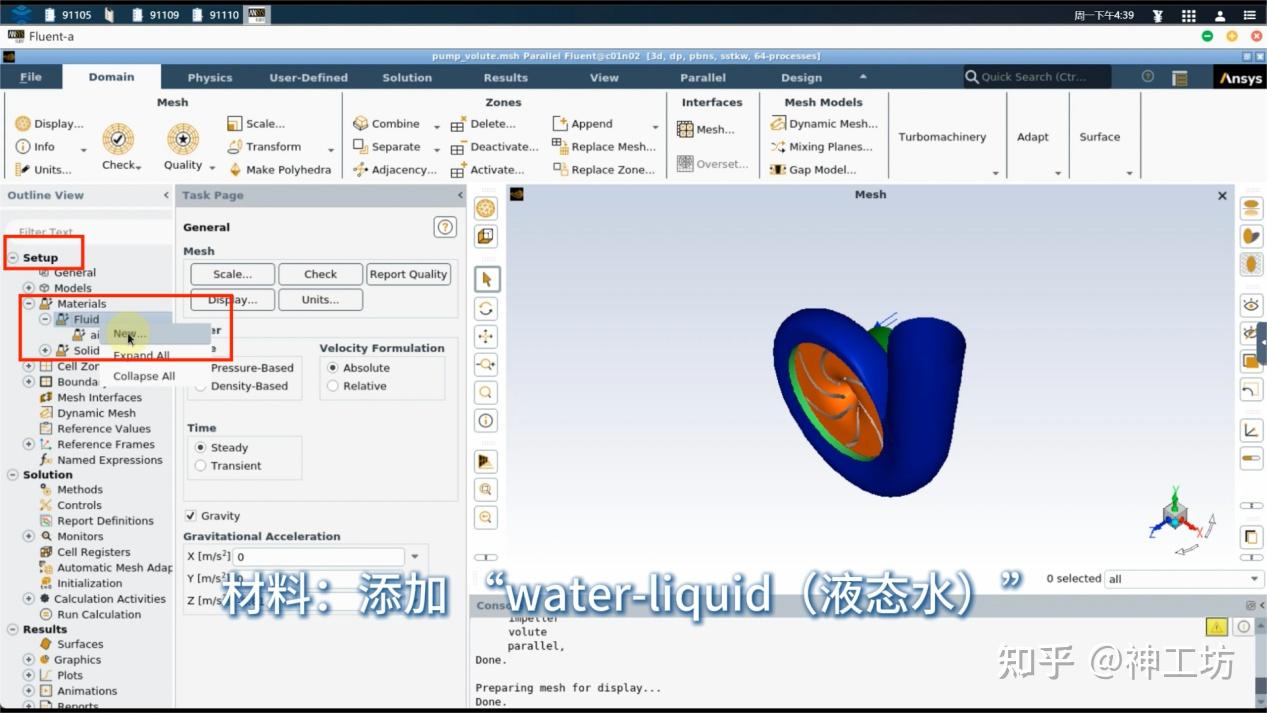Screen dimensions: 1267x713
Task: Click the Scale... button in Task Page
Action: pyautogui.click(x=232, y=274)
